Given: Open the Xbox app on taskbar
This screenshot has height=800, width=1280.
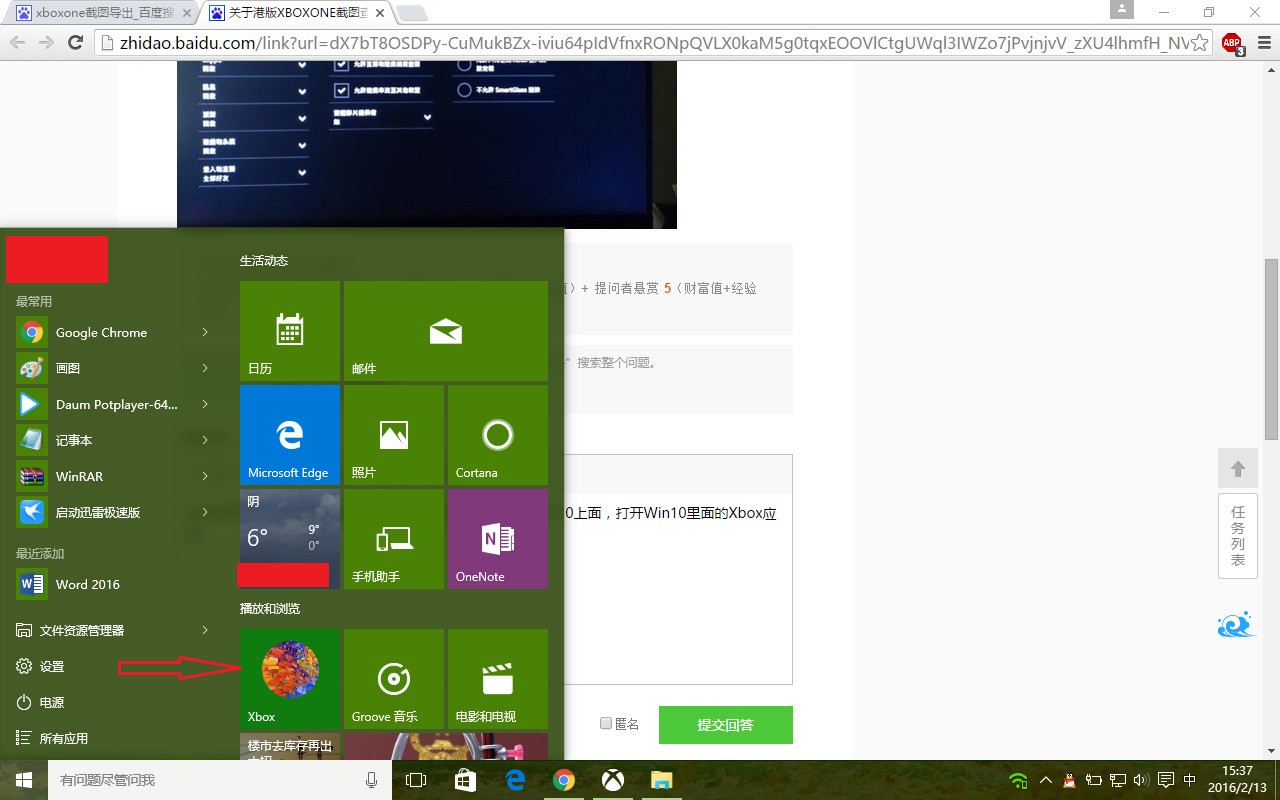Looking at the screenshot, I should tap(613, 780).
